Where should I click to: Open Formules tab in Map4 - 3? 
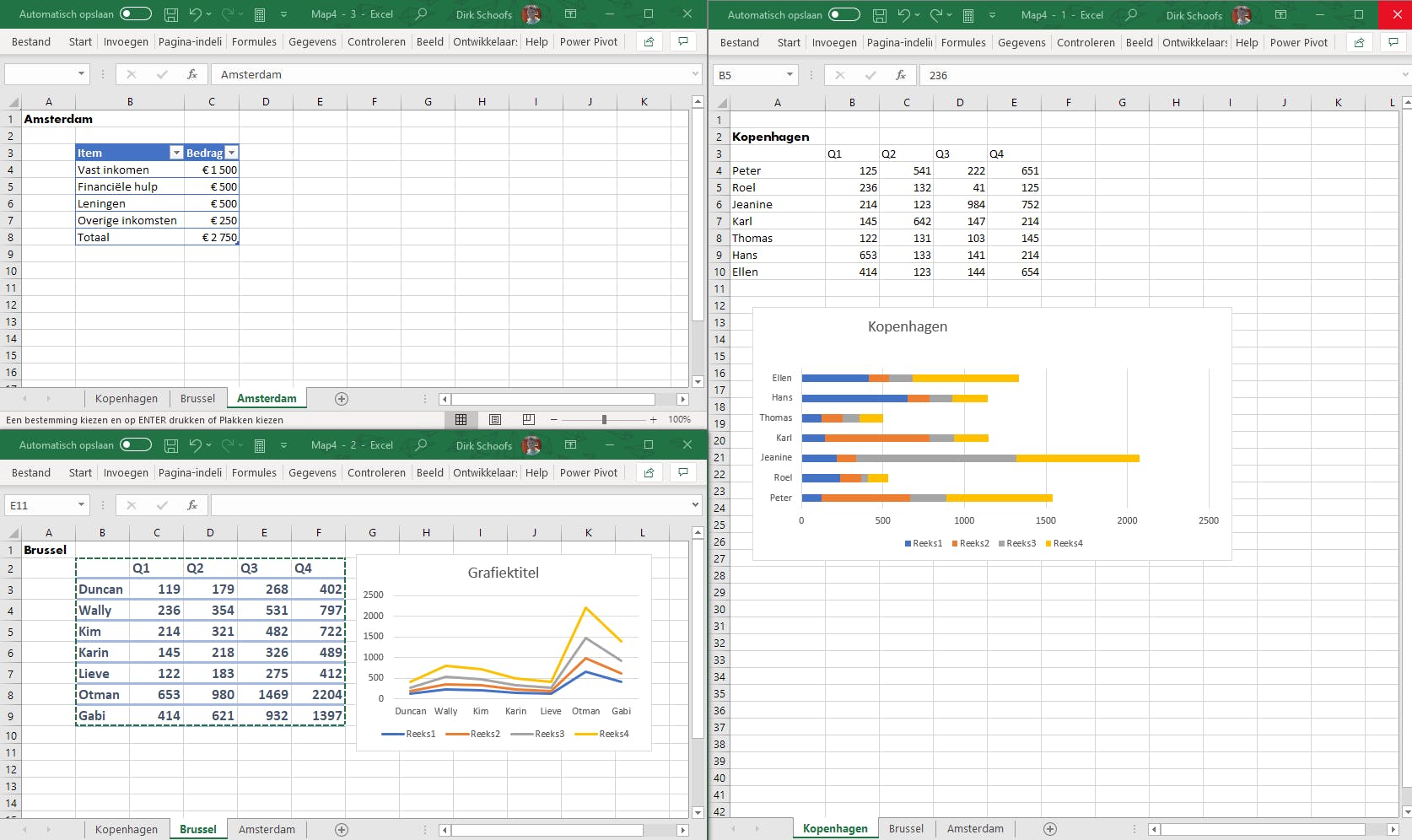(254, 41)
